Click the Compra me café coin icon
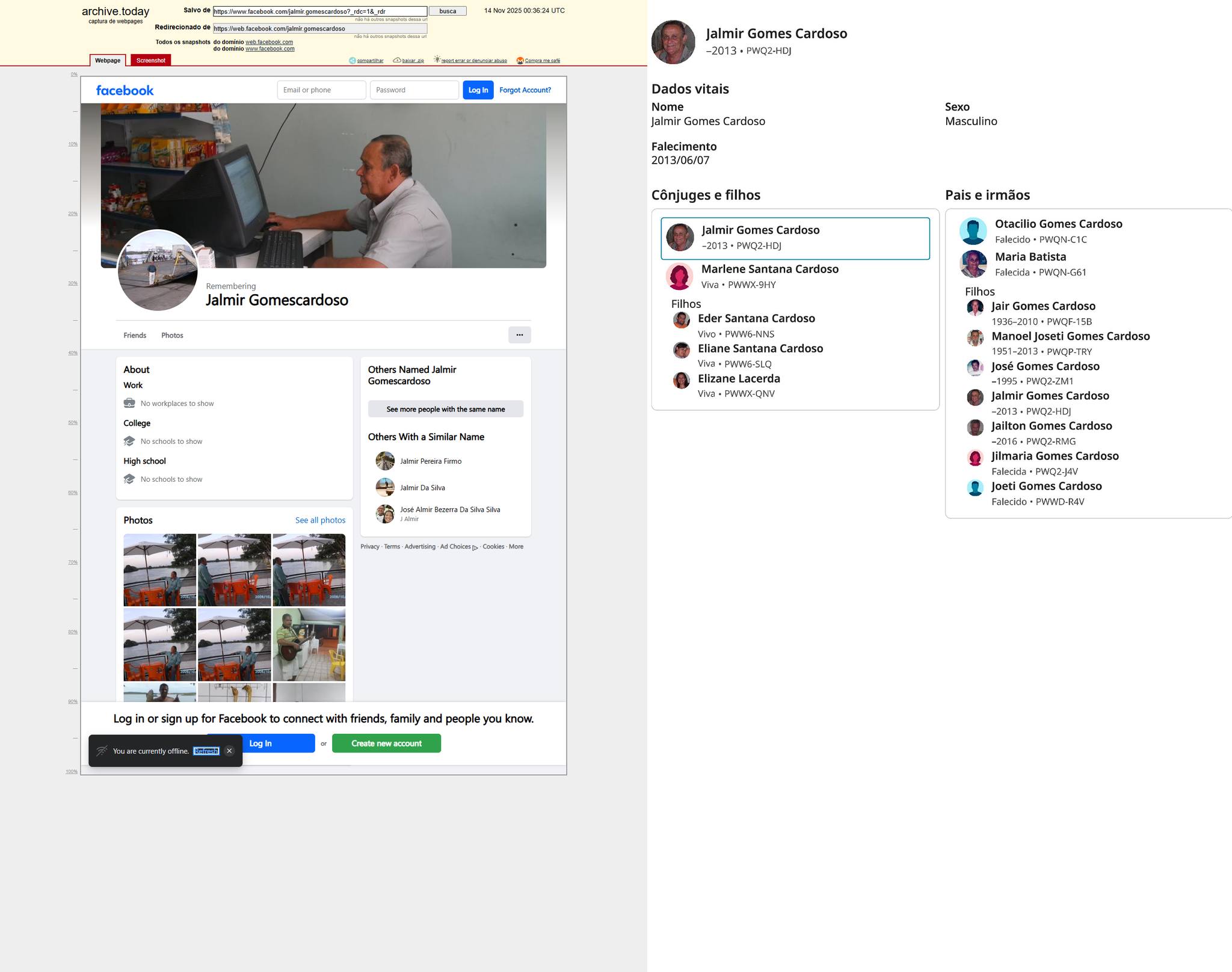This screenshot has width=1232, height=972. pos(520,60)
